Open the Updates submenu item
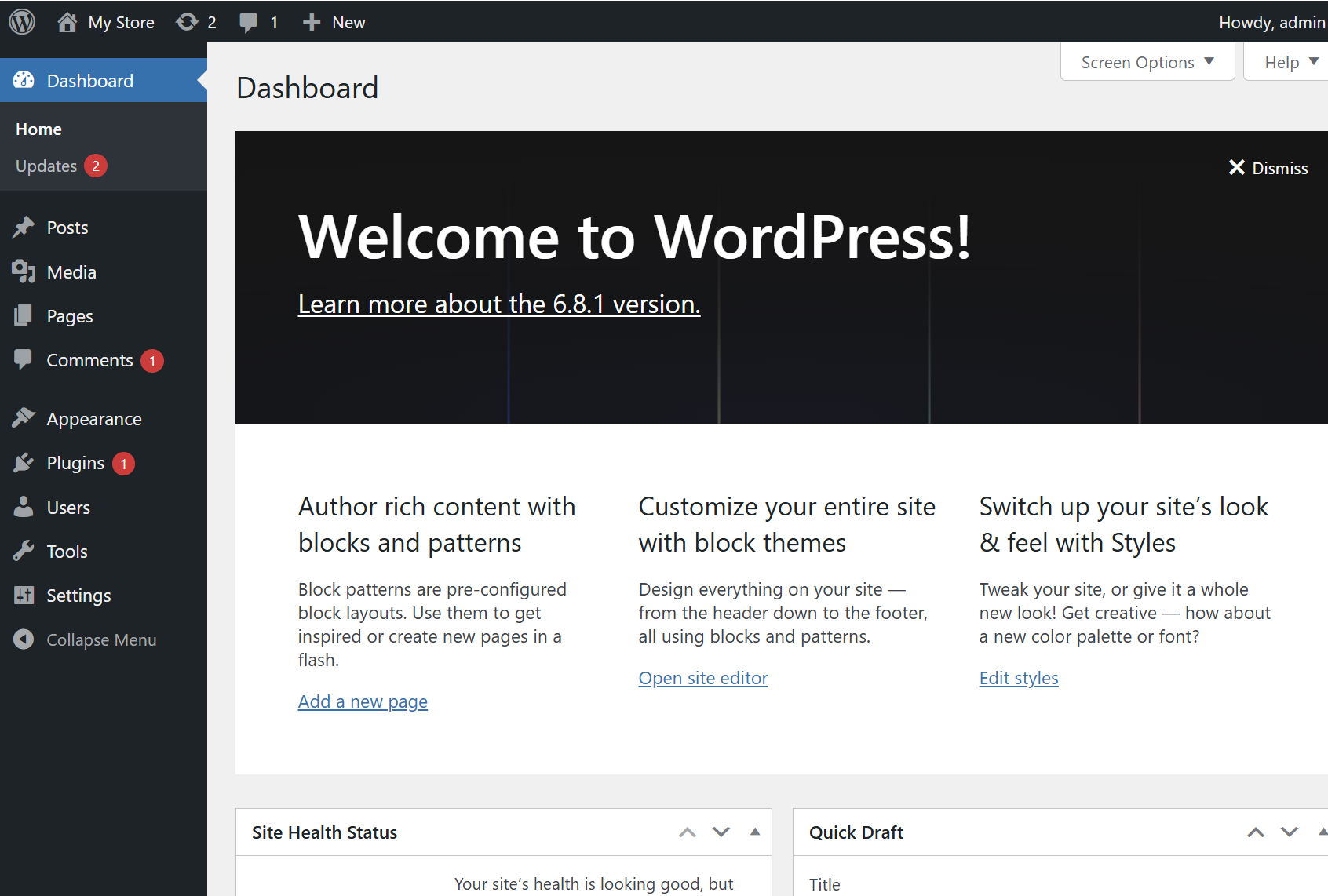This screenshot has width=1328, height=896. click(46, 166)
